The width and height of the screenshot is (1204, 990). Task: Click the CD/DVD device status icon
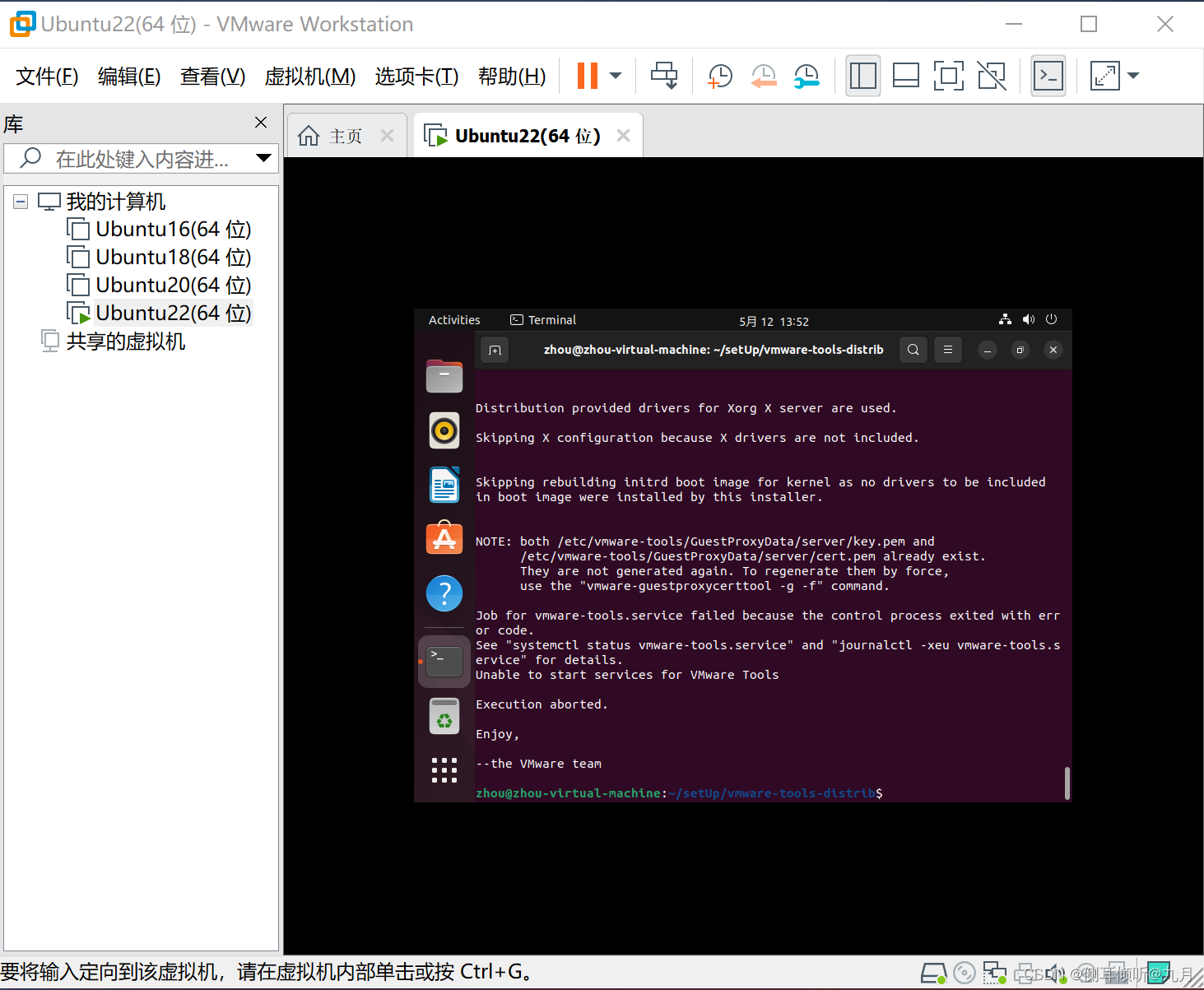964,973
